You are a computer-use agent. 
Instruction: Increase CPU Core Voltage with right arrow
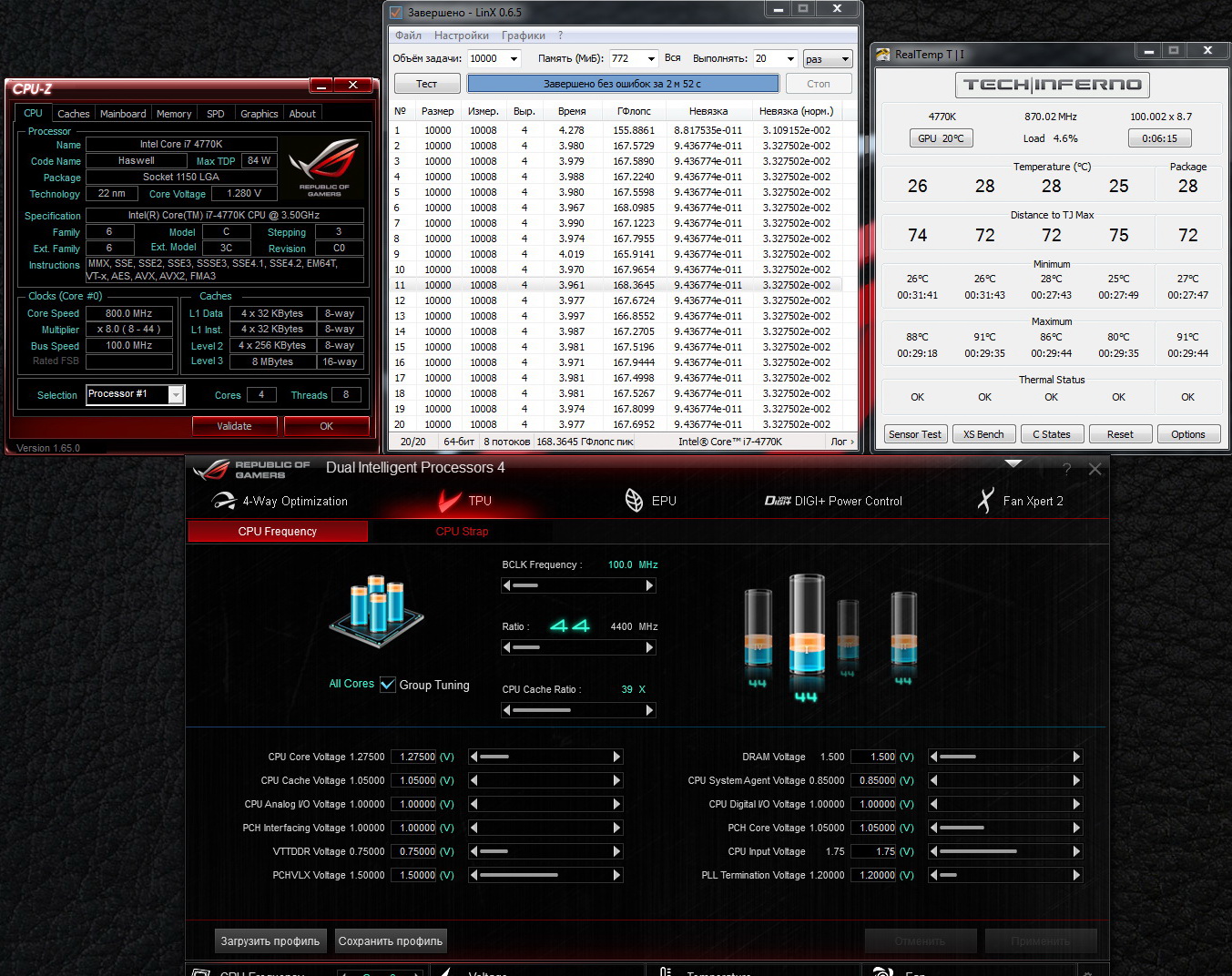[616, 757]
